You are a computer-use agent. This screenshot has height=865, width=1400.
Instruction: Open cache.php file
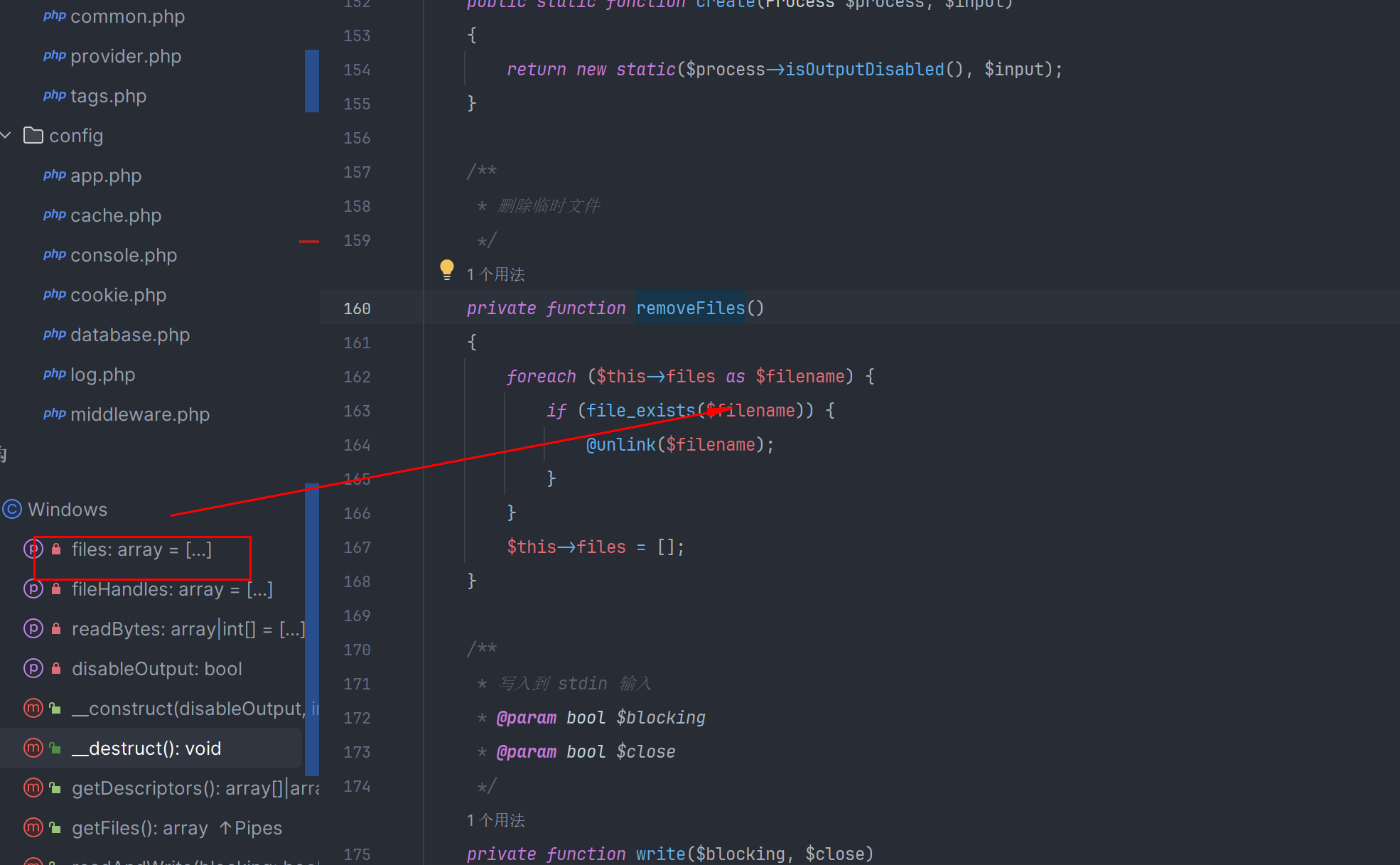click(x=116, y=215)
